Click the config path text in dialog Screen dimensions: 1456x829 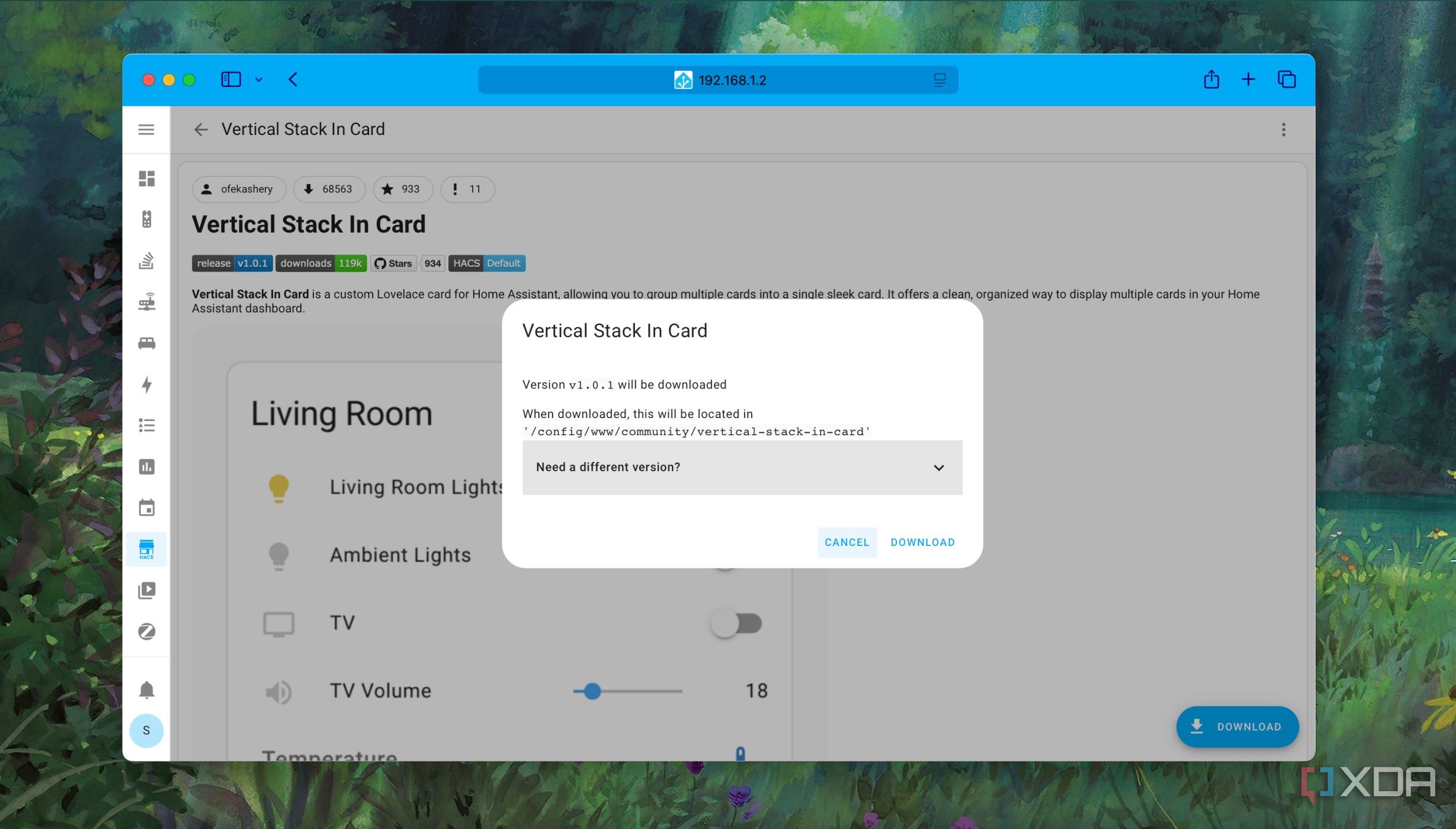[x=697, y=432]
